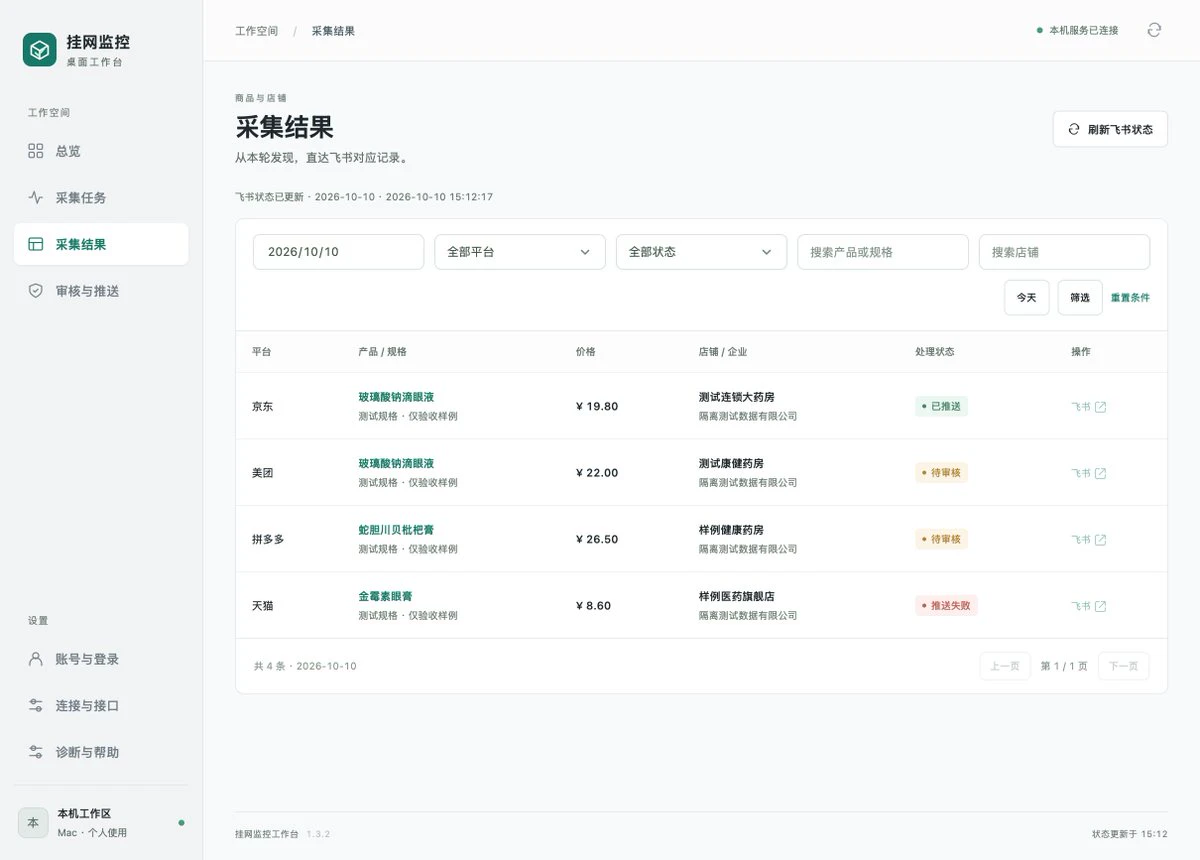Open the 全部平台 platform dropdown
Viewport: 1200px width, 860px height.
click(520, 252)
